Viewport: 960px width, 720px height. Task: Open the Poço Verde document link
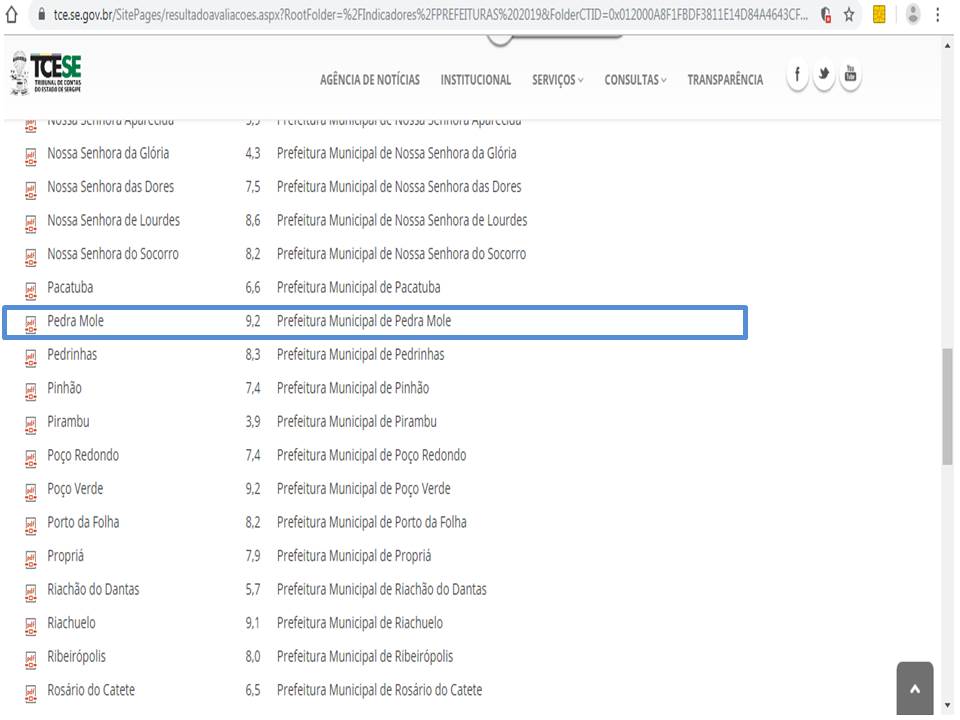75,489
